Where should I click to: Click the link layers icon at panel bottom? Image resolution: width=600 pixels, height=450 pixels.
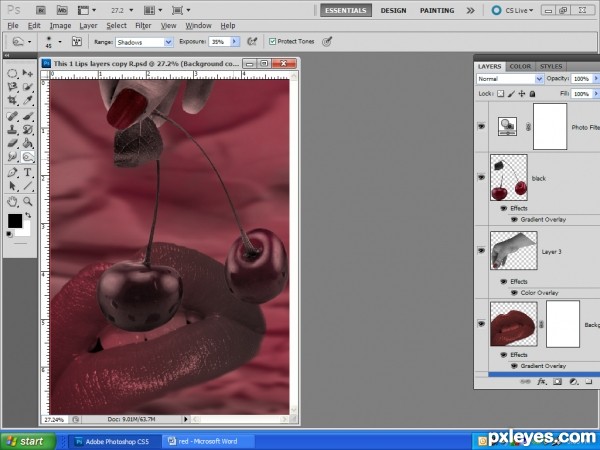coord(525,382)
